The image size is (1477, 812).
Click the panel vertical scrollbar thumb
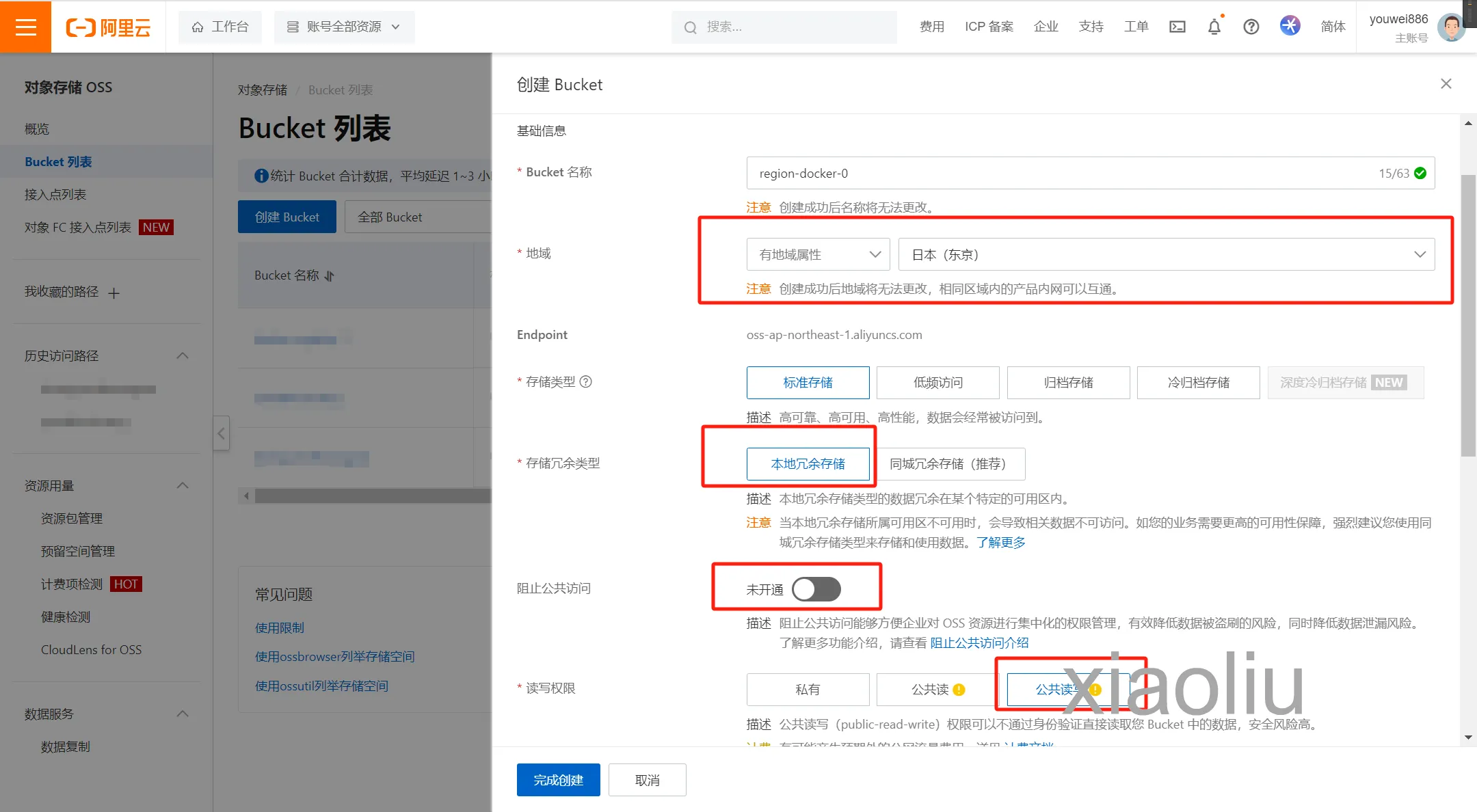point(1467,315)
